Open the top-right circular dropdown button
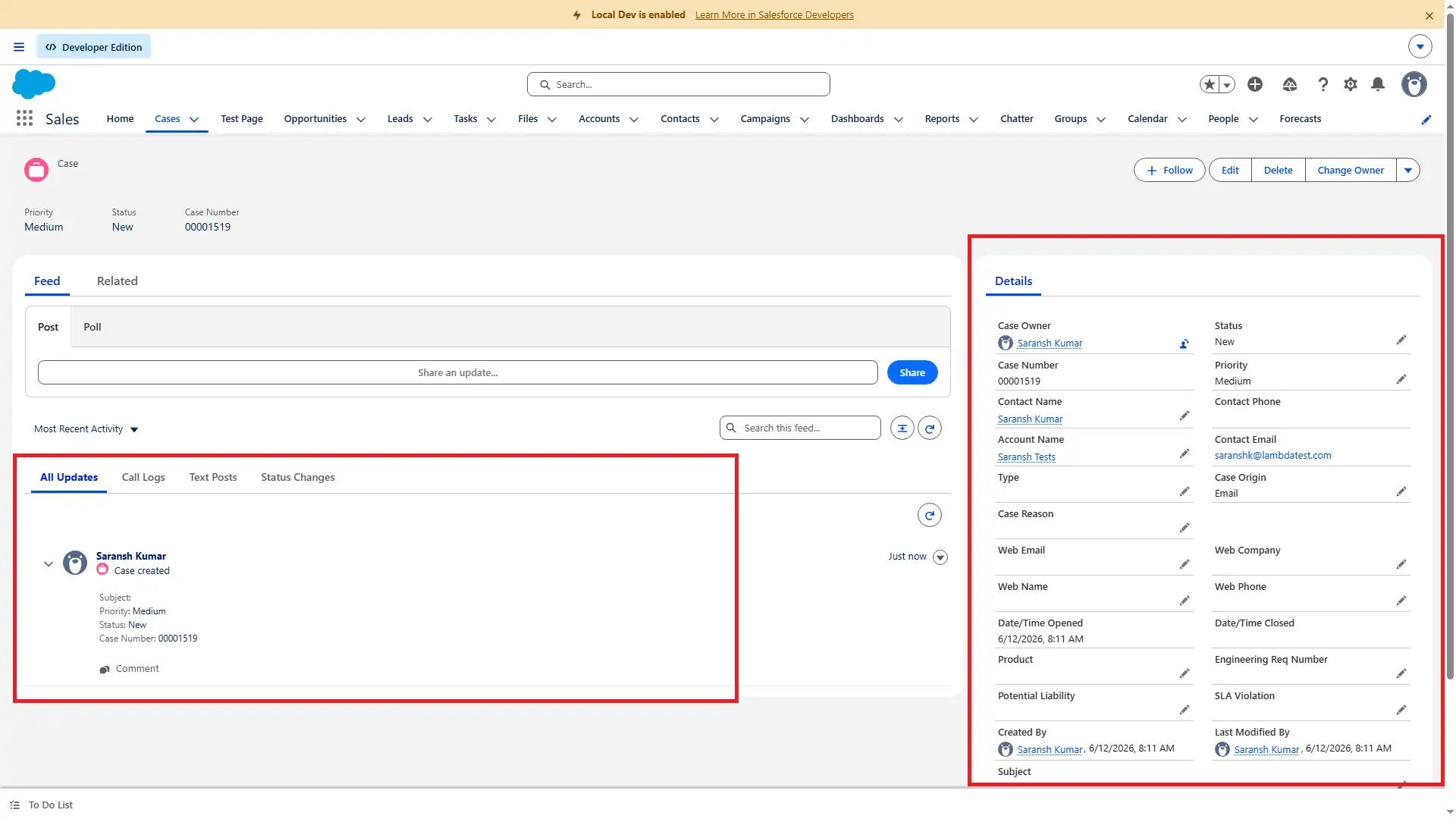The height and width of the screenshot is (819, 1456). pos(1420,46)
